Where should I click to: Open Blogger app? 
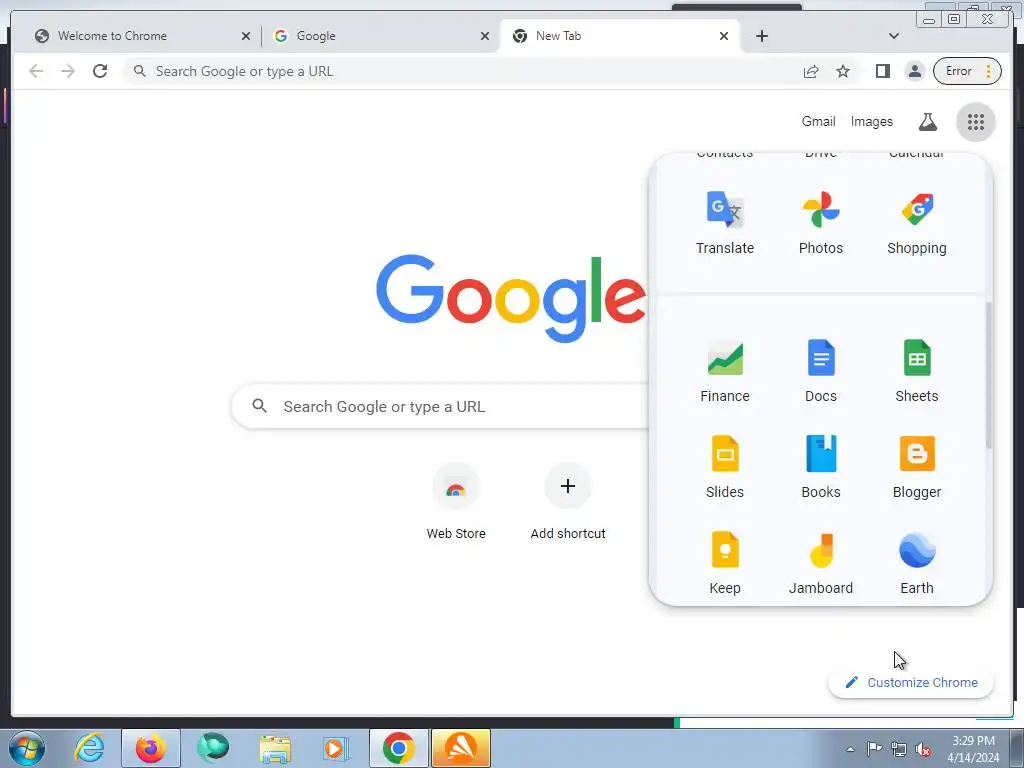click(917, 467)
